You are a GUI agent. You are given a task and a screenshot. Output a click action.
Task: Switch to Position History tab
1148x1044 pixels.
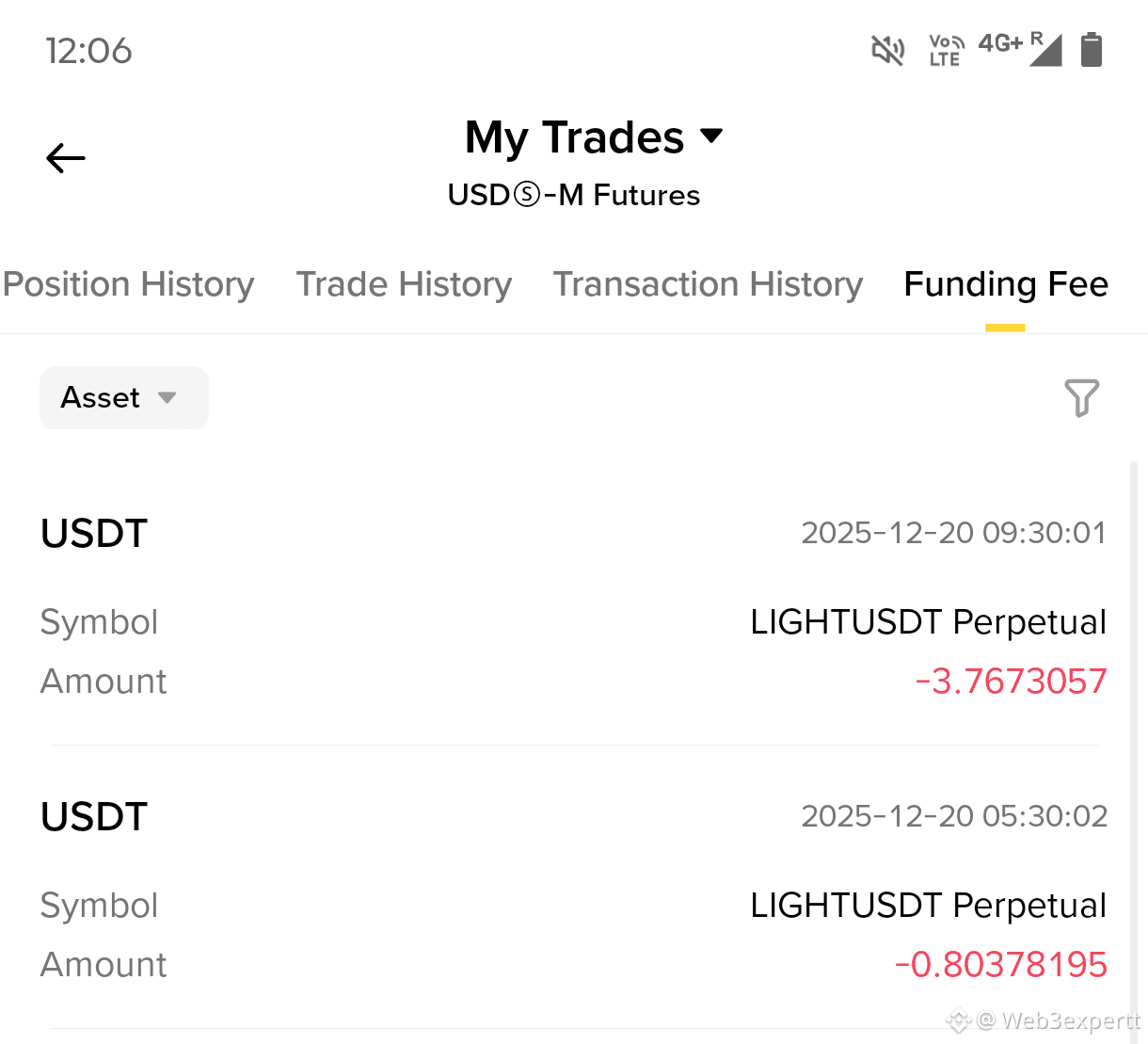click(129, 284)
